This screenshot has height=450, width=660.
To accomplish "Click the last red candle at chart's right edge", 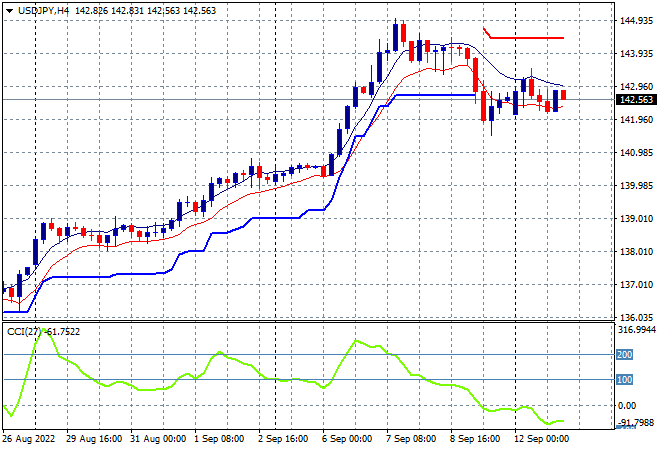I will tap(564, 95).
